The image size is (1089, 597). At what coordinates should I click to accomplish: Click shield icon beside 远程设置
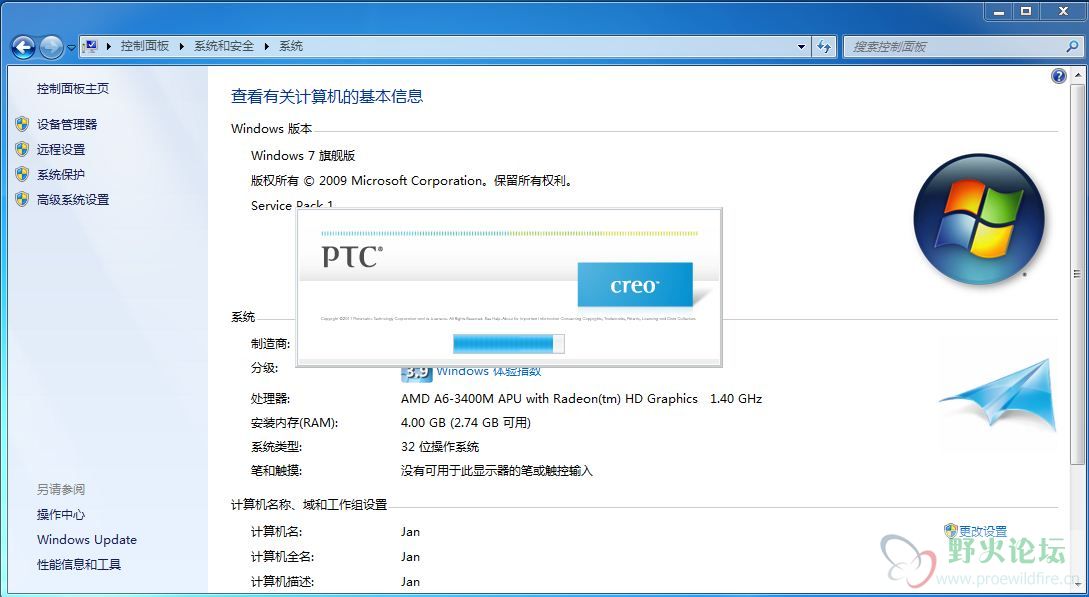coord(22,149)
